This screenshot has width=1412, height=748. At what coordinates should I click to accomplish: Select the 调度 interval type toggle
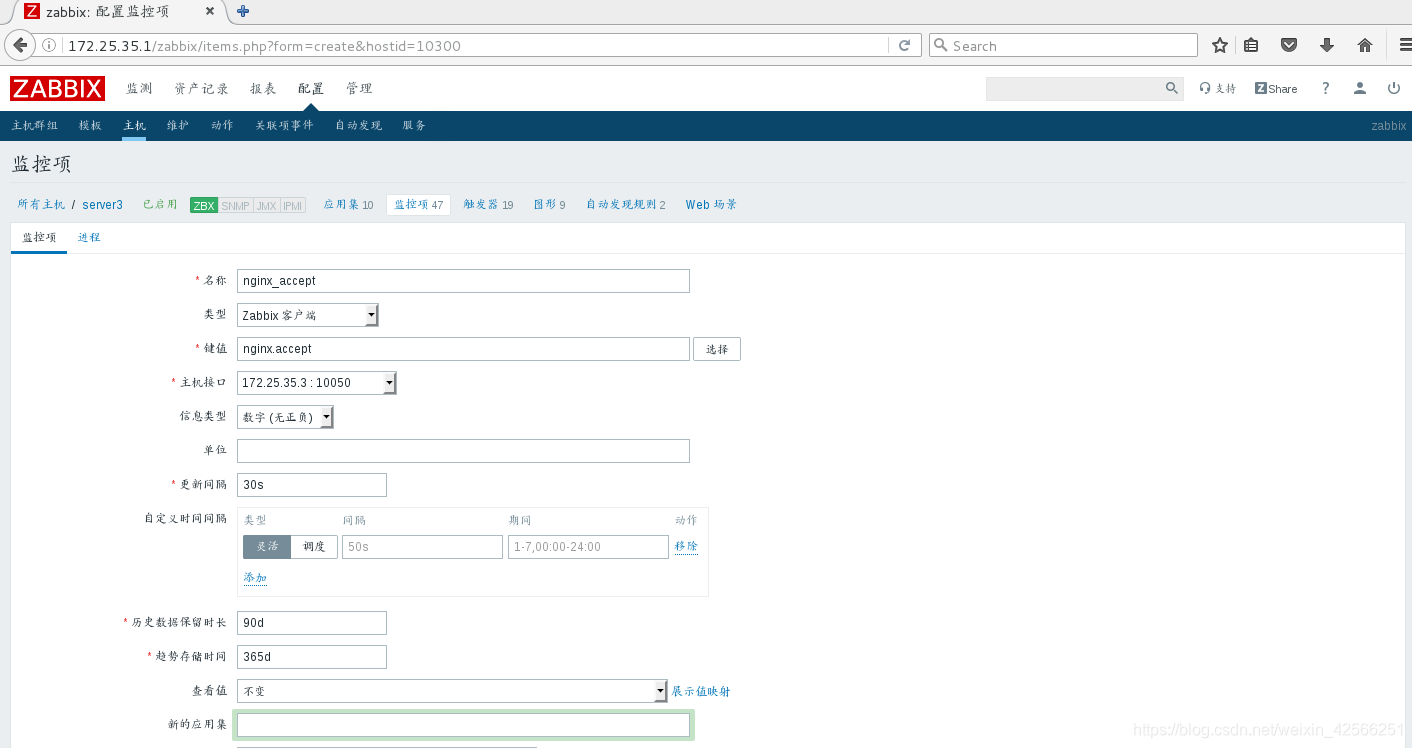[314, 547]
